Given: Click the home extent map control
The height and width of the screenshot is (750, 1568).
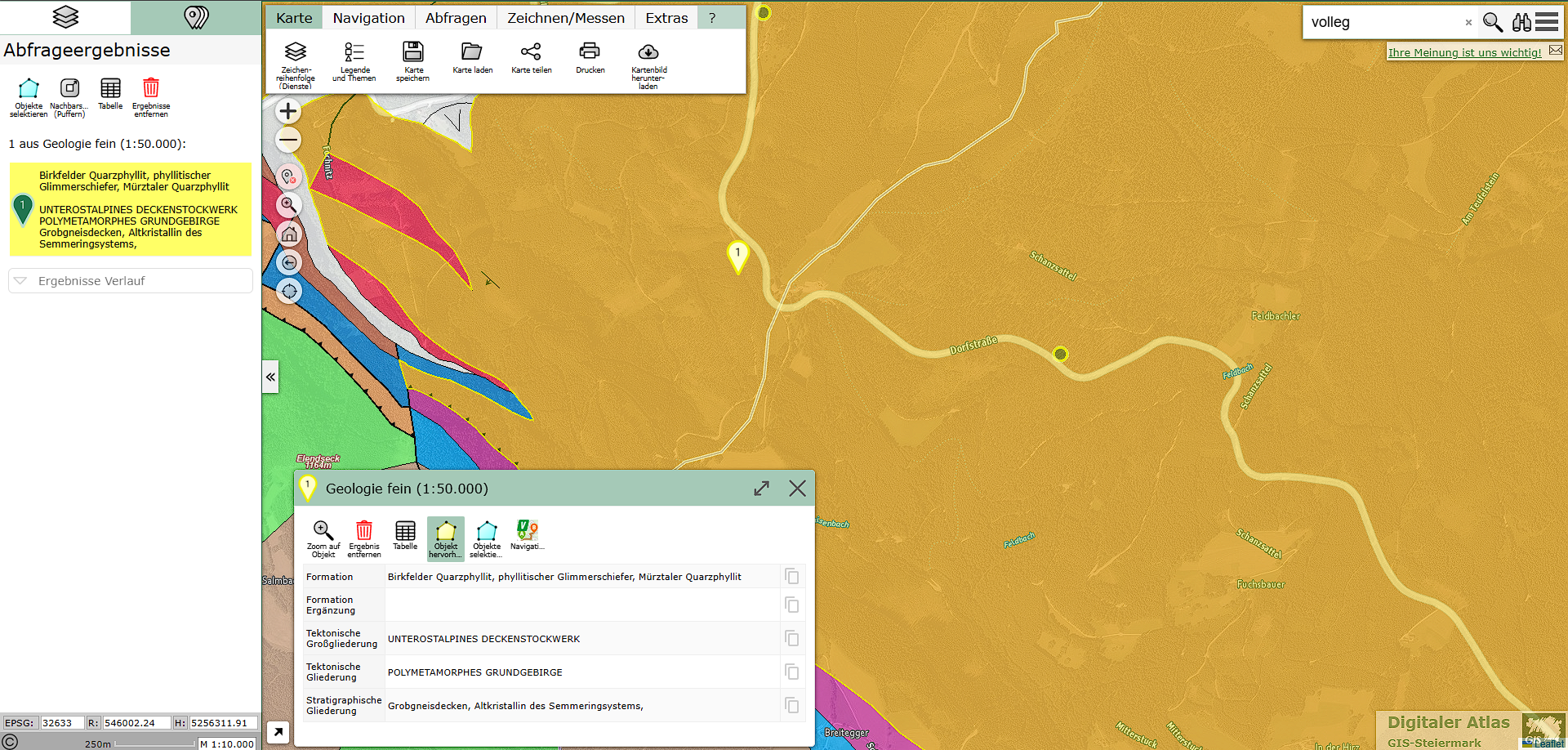Looking at the screenshot, I should click(x=289, y=234).
